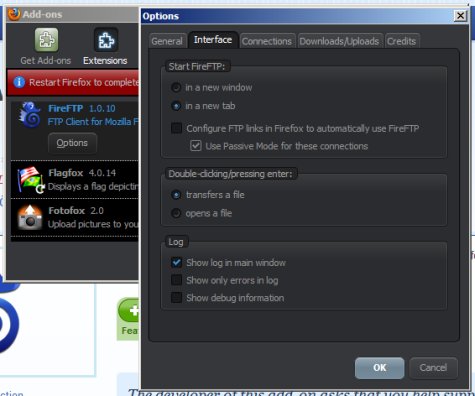Click the info icon in restart notification

pos(19,82)
